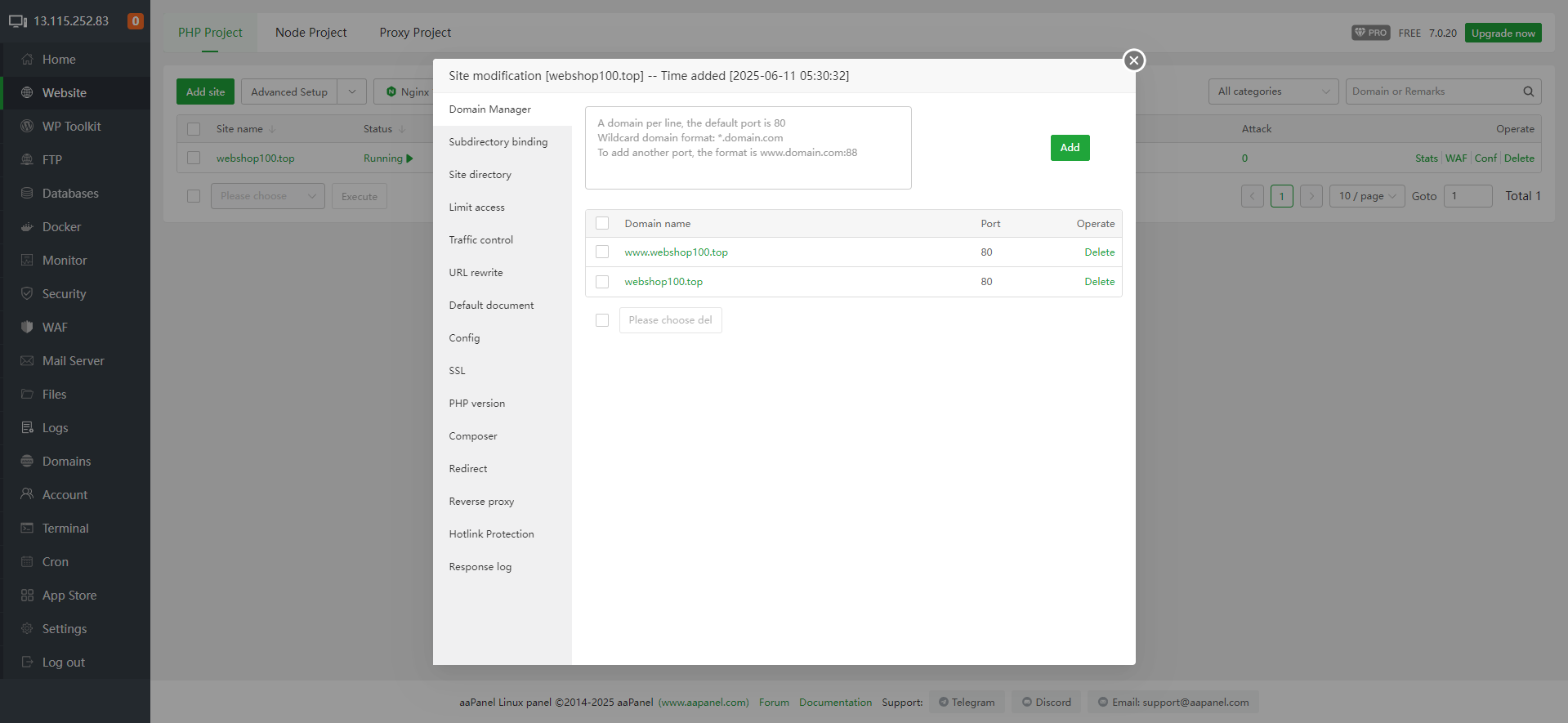Open Reverse proxy in dialog menu
1568x723 pixels.
pyautogui.click(x=503, y=502)
